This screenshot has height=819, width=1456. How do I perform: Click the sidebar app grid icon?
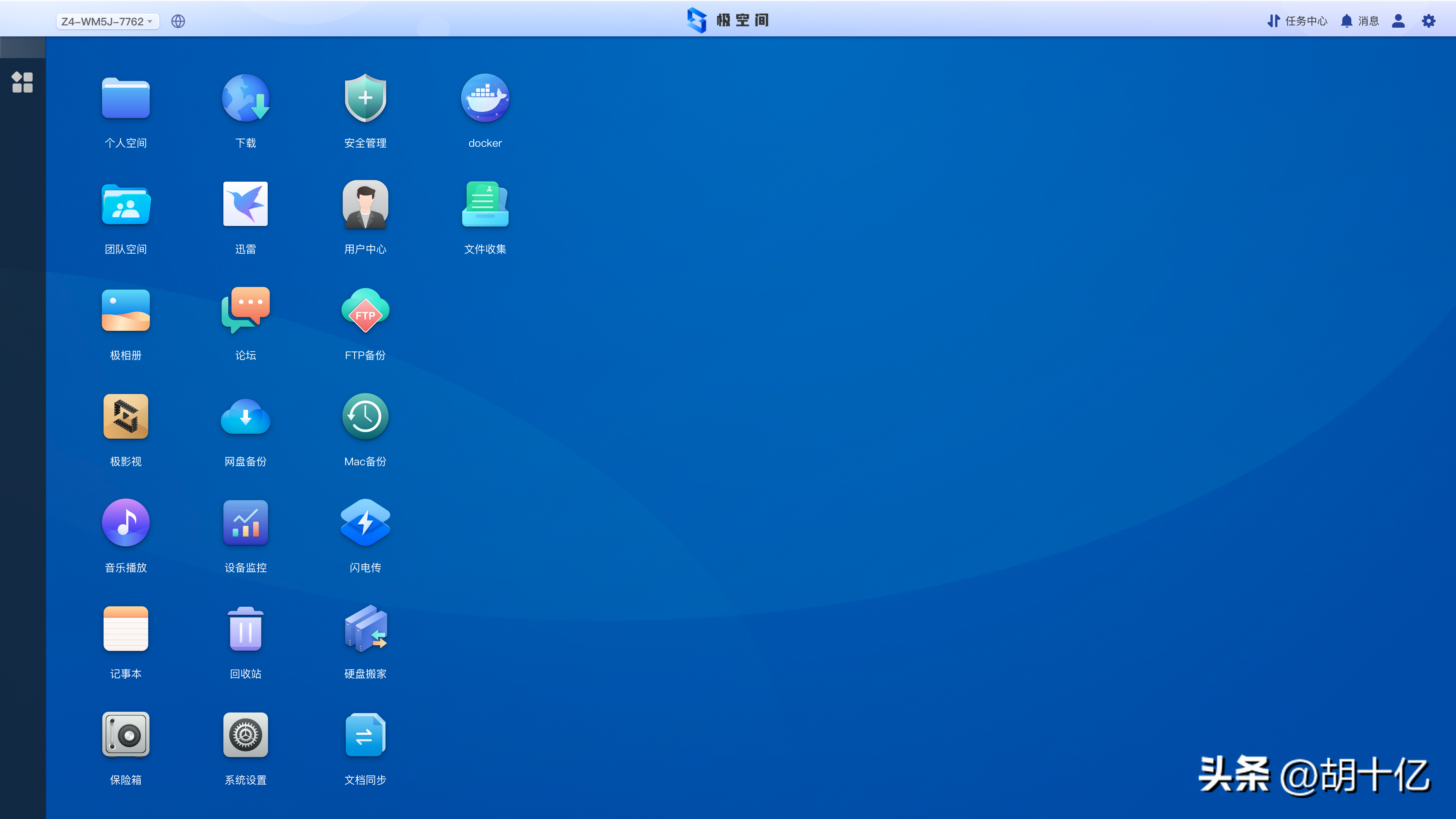(23, 83)
